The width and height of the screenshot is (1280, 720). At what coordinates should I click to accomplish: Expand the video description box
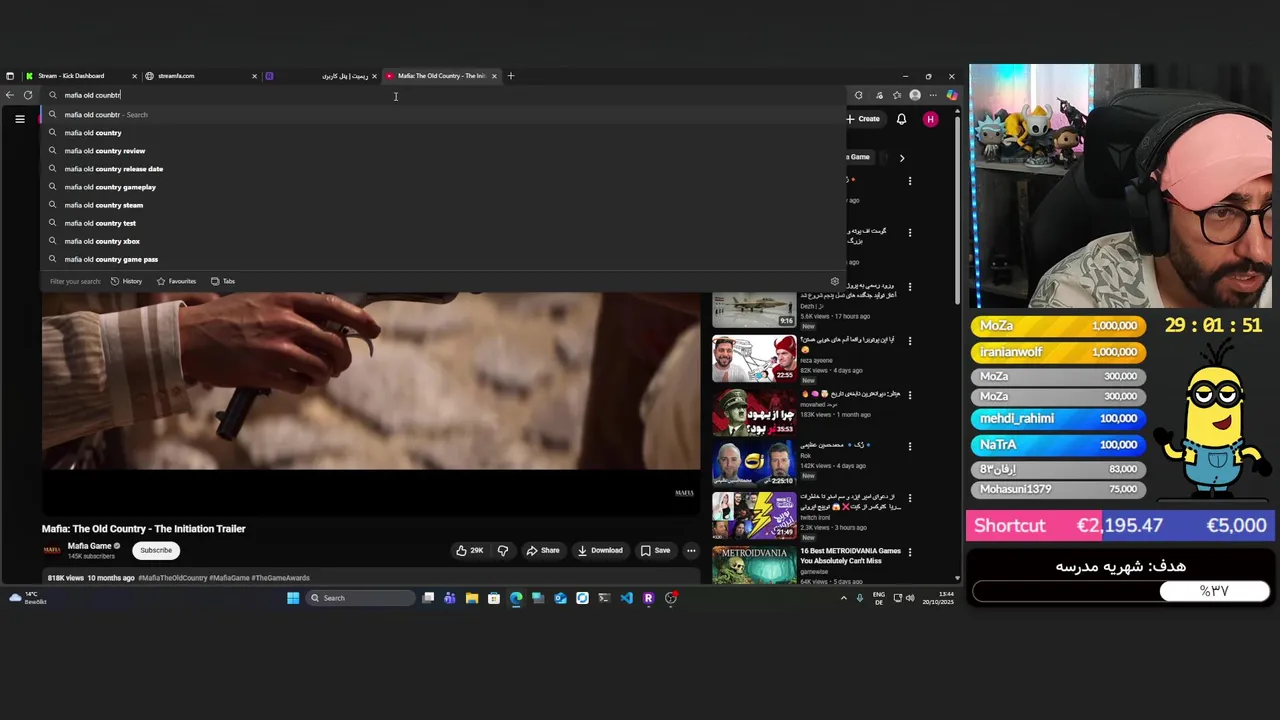(371, 578)
